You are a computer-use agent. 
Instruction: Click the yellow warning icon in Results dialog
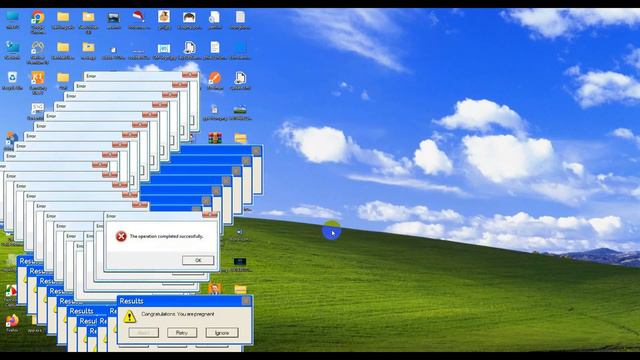pos(130,316)
